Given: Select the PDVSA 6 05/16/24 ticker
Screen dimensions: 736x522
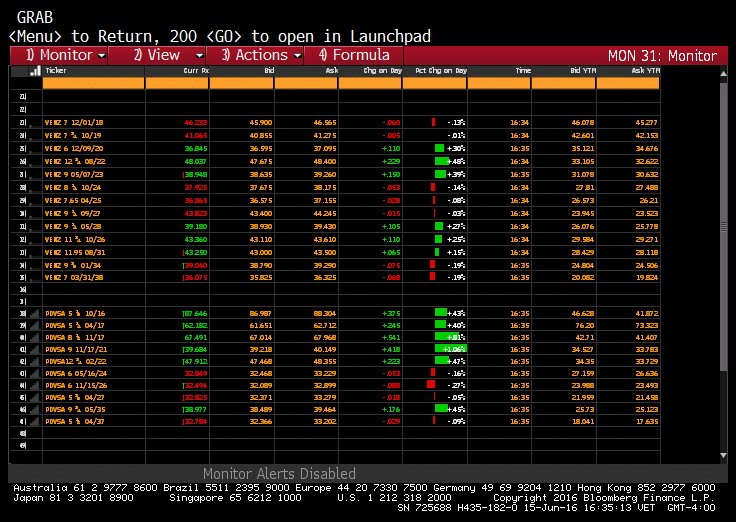Looking at the screenshot, I should (x=76, y=374).
